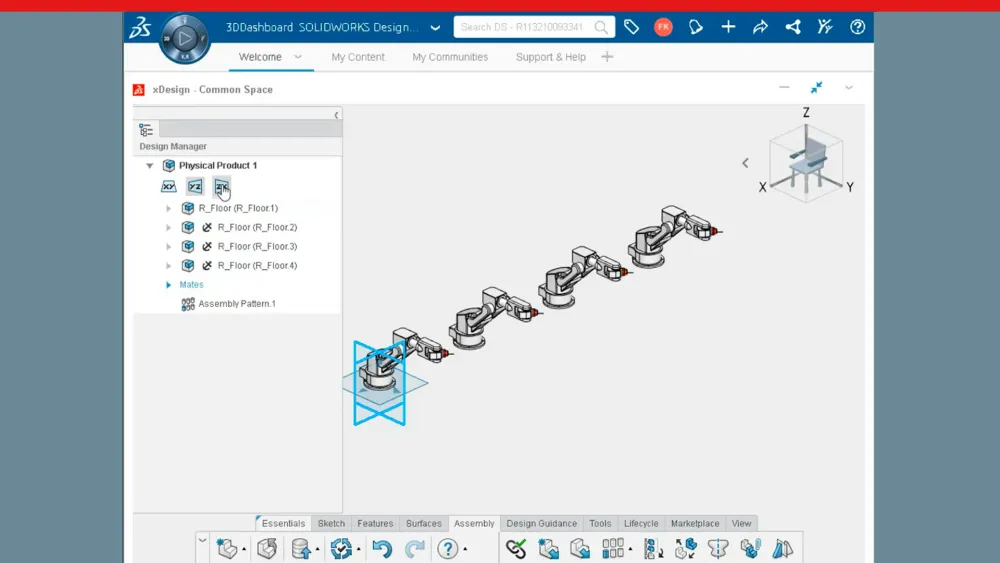Image resolution: width=1000 pixels, height=563 pixels.
Task: Open the Surfaces ribbon tab
Action: [423, 523]
